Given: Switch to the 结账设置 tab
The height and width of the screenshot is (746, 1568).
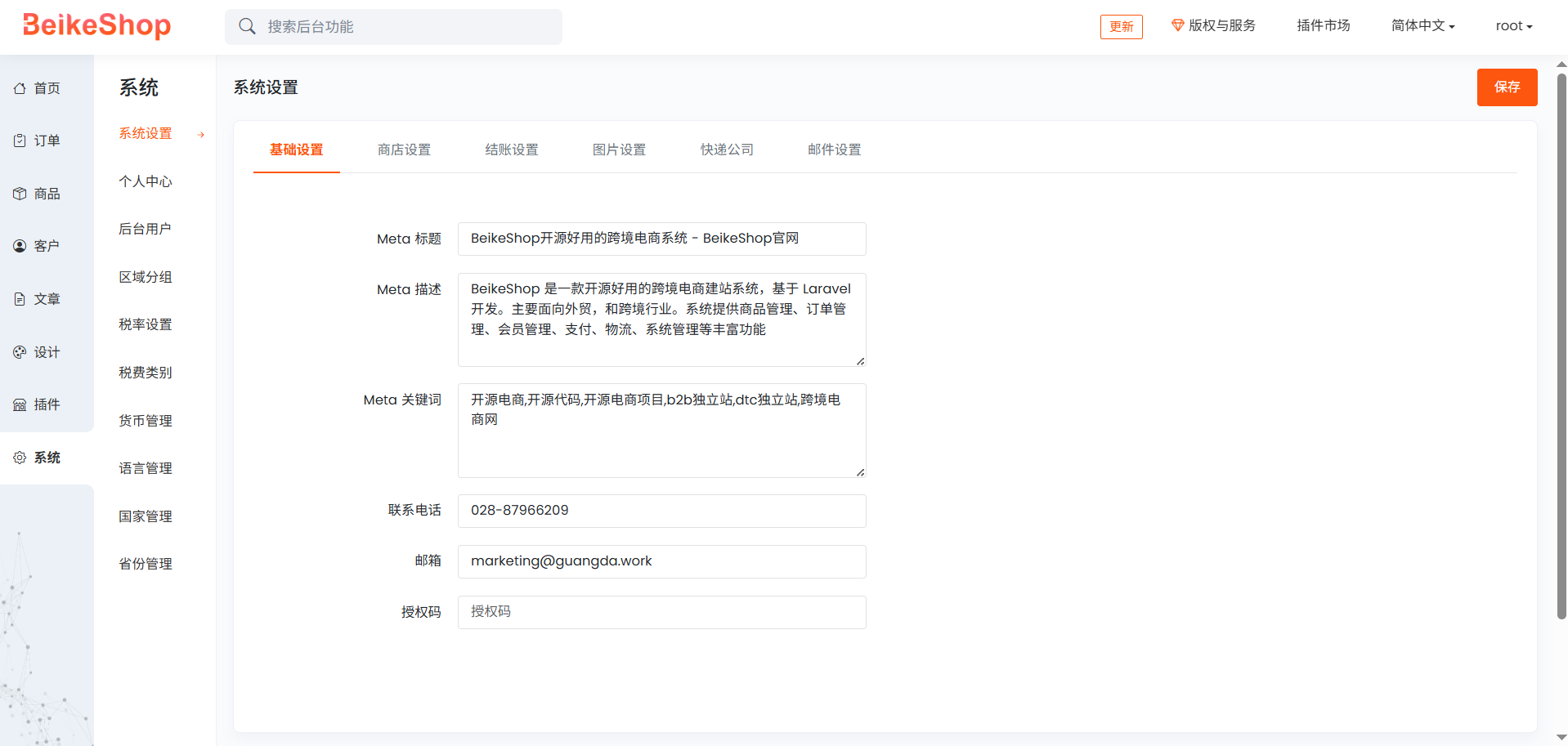Looking at the screenshot, I should click(x=512, y=150).
